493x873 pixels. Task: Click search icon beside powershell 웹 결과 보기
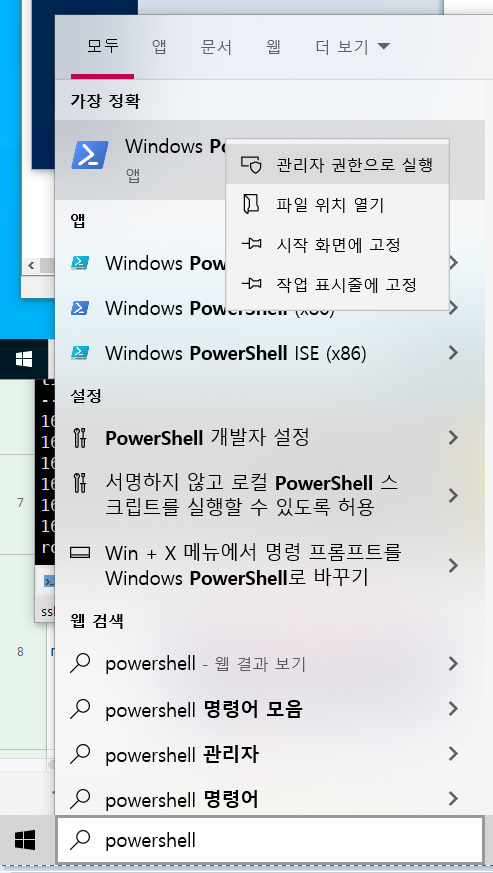(80, 663)
